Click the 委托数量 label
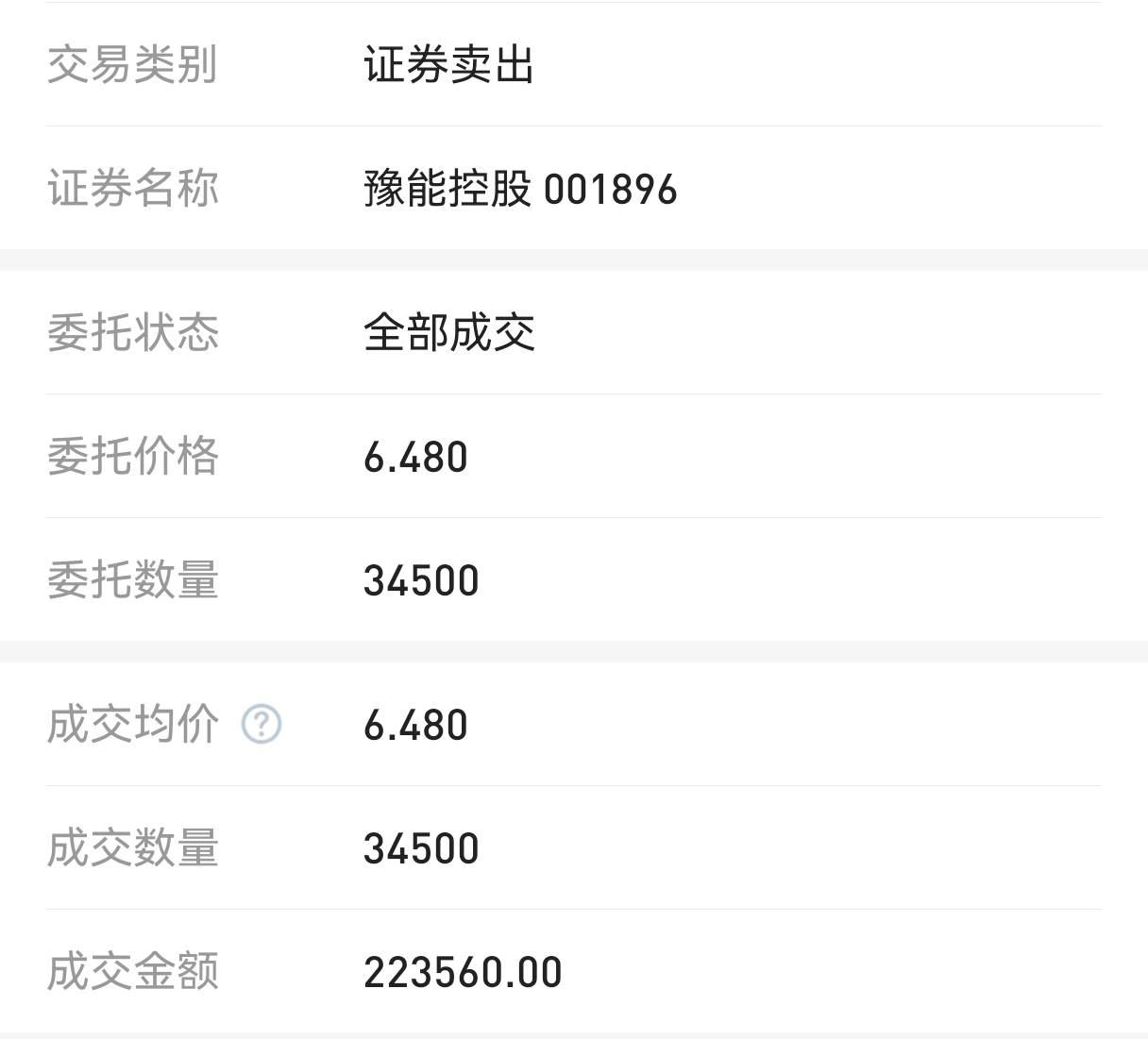The image size is (1148, 1039). 132,580
